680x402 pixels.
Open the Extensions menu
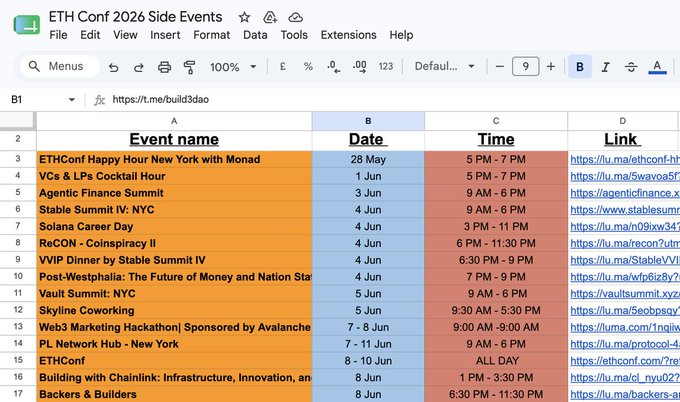coord(349,35)
